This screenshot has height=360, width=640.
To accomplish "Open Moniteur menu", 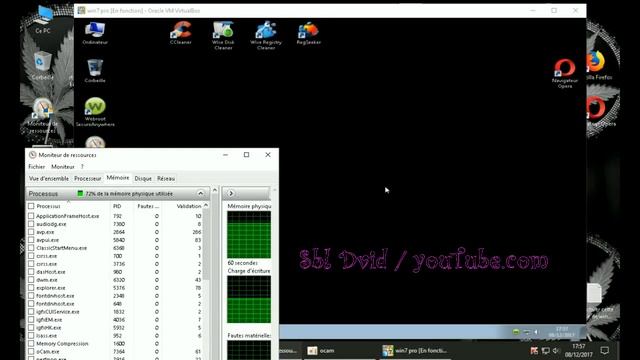I will (x=63, y=167).
